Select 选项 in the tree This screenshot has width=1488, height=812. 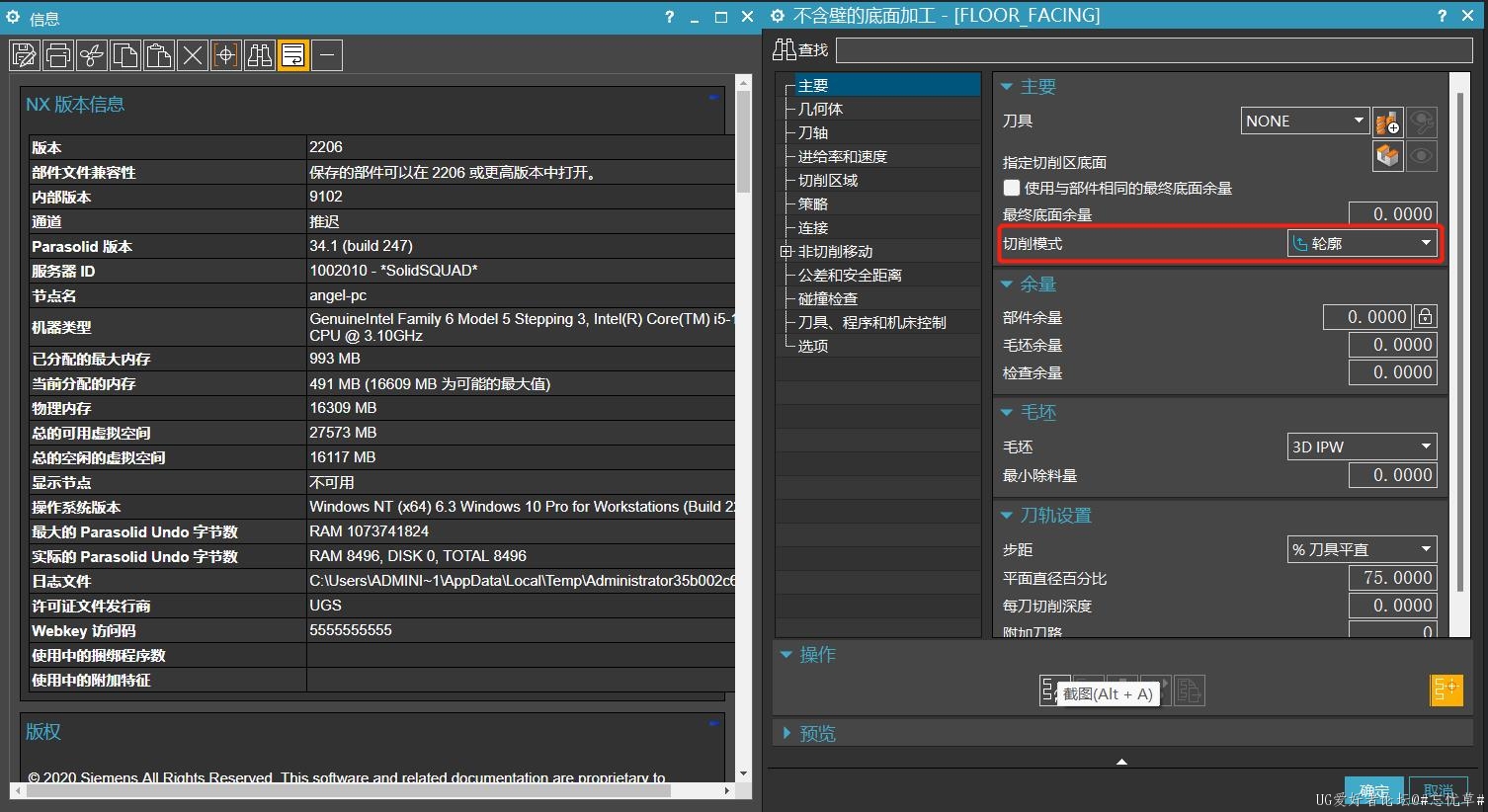click(813, 347)
